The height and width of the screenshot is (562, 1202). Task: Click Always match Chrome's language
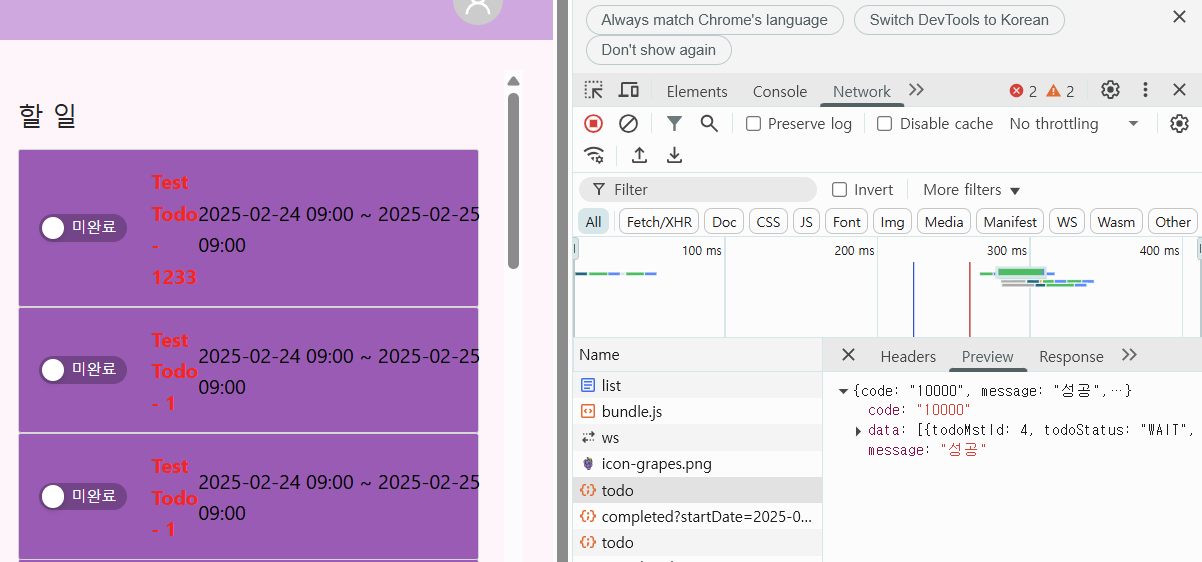coord(715,20)
